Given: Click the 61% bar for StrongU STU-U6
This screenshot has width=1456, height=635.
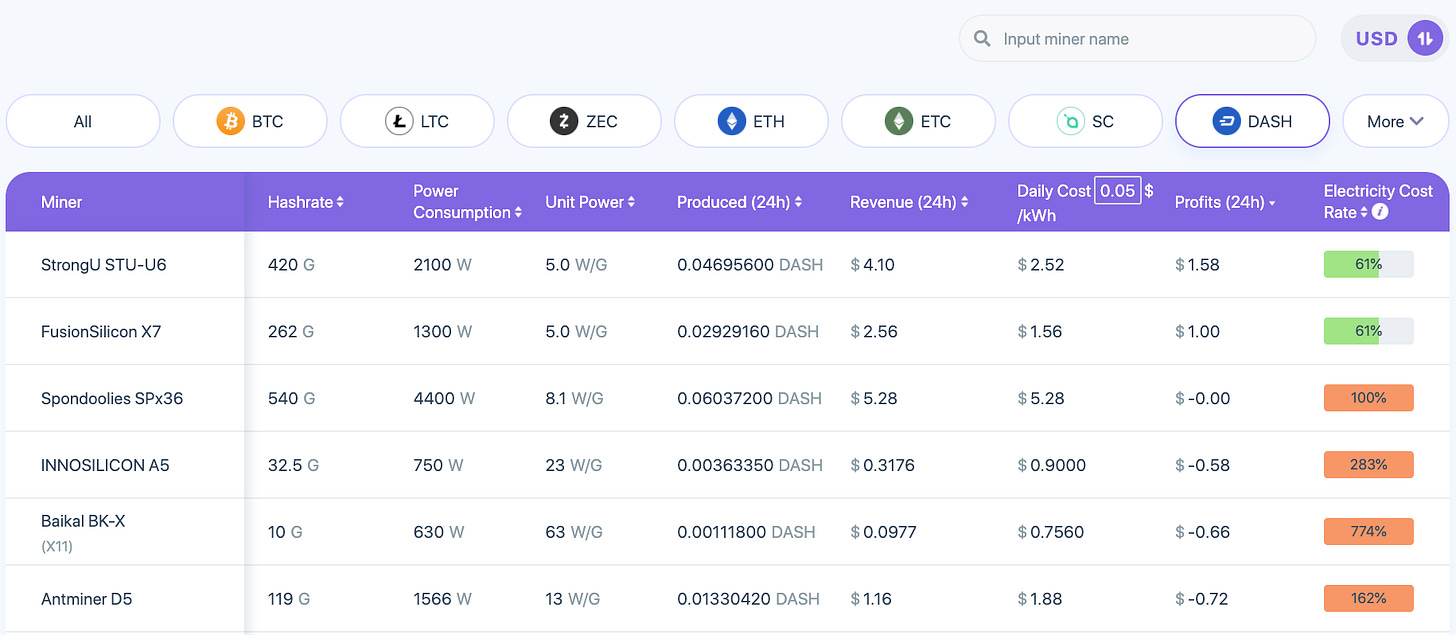Looking at the screenshot, I should pos(1368,264).
